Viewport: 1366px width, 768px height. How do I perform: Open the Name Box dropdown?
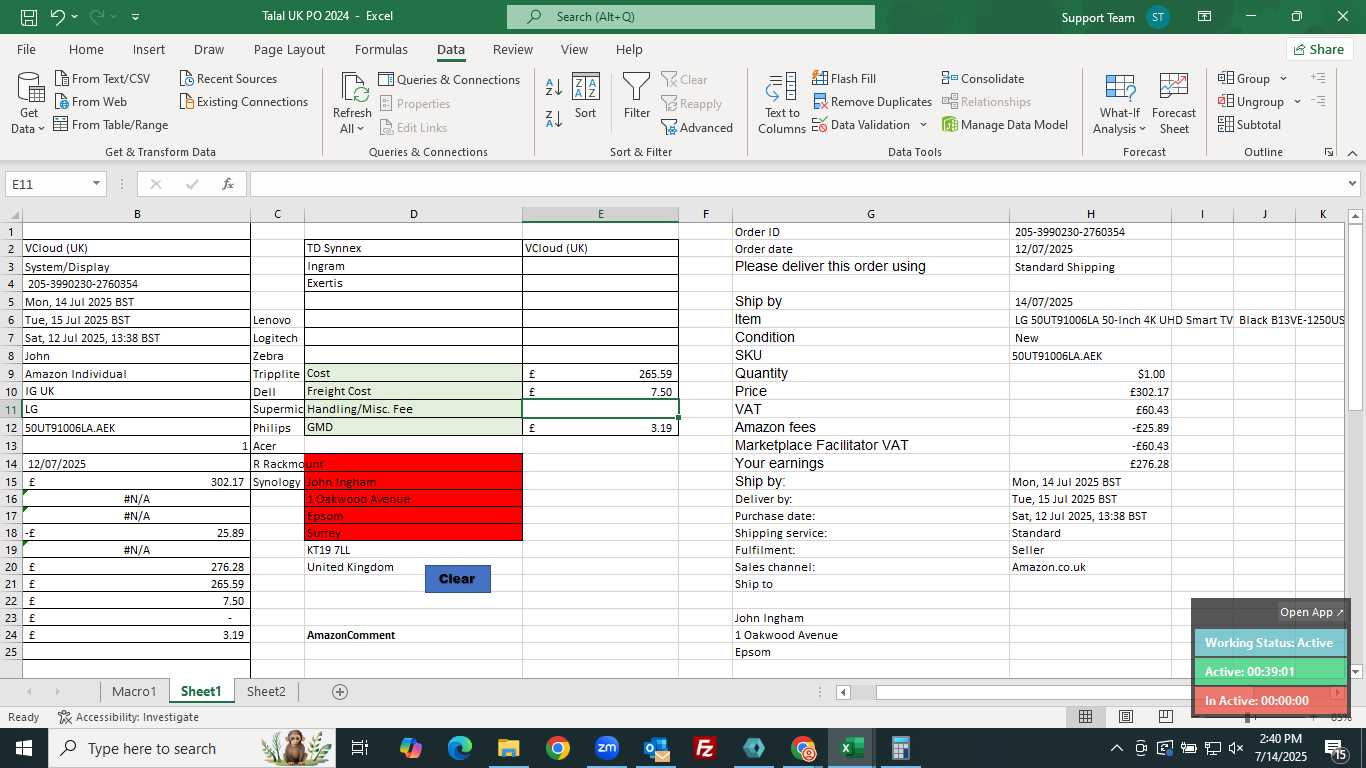[97, 184]
